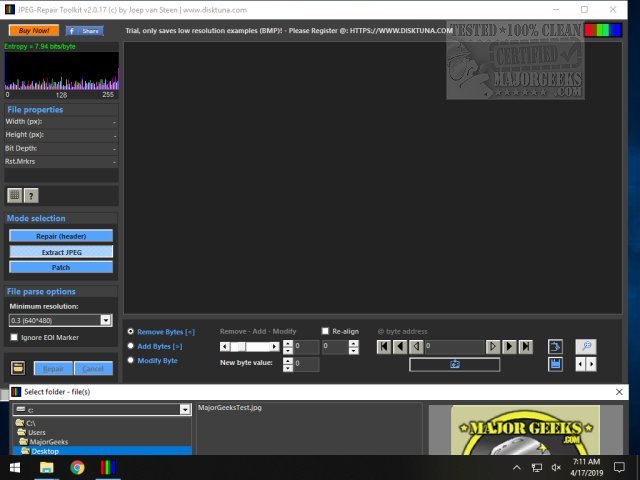Open File Explorer from the taskbar

coord(47,467)
